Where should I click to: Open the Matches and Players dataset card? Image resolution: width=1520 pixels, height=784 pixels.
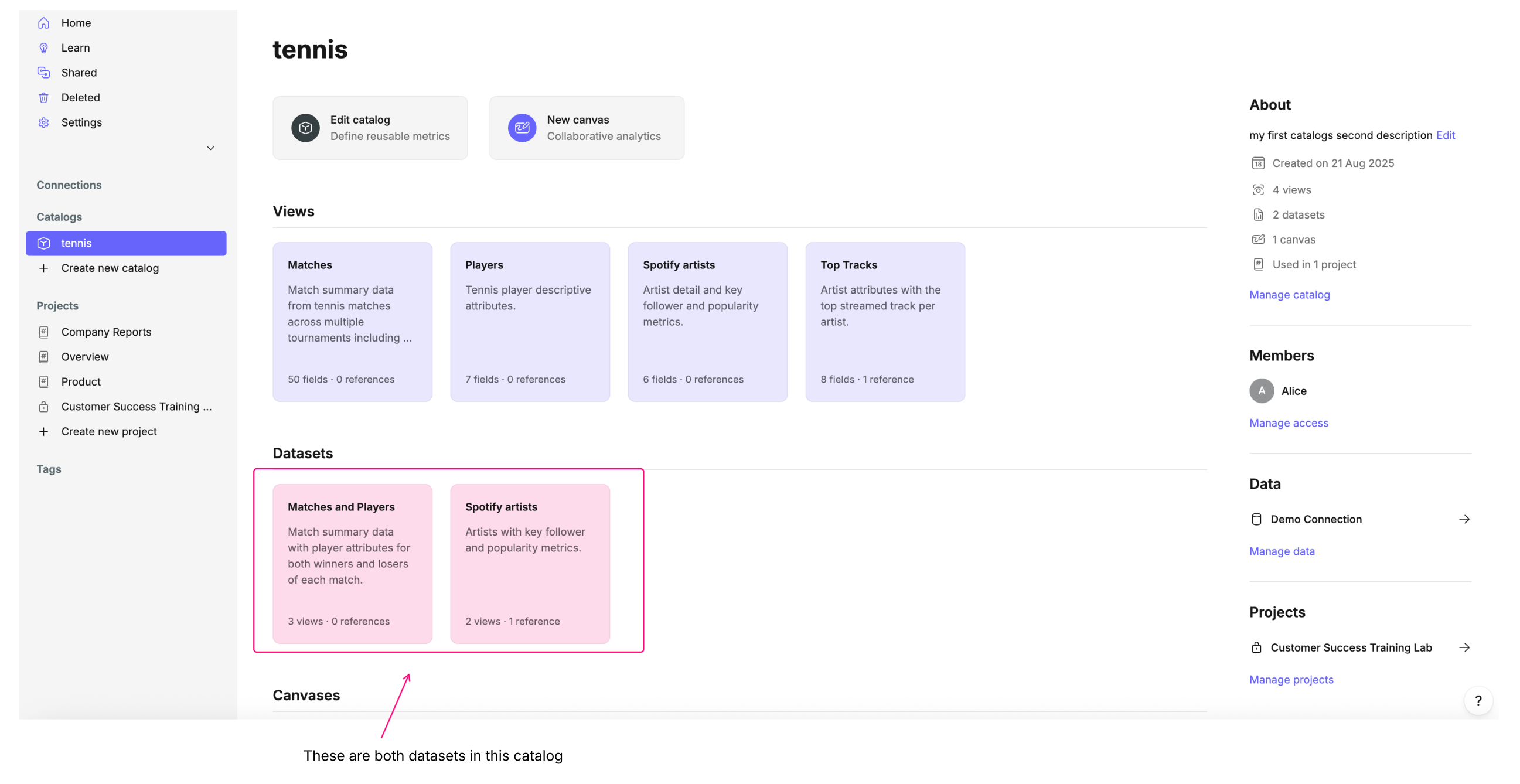click(352, 563)
